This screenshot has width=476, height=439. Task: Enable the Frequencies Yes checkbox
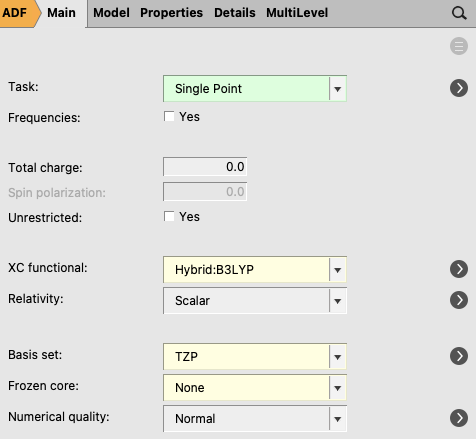tap(169, 117)
